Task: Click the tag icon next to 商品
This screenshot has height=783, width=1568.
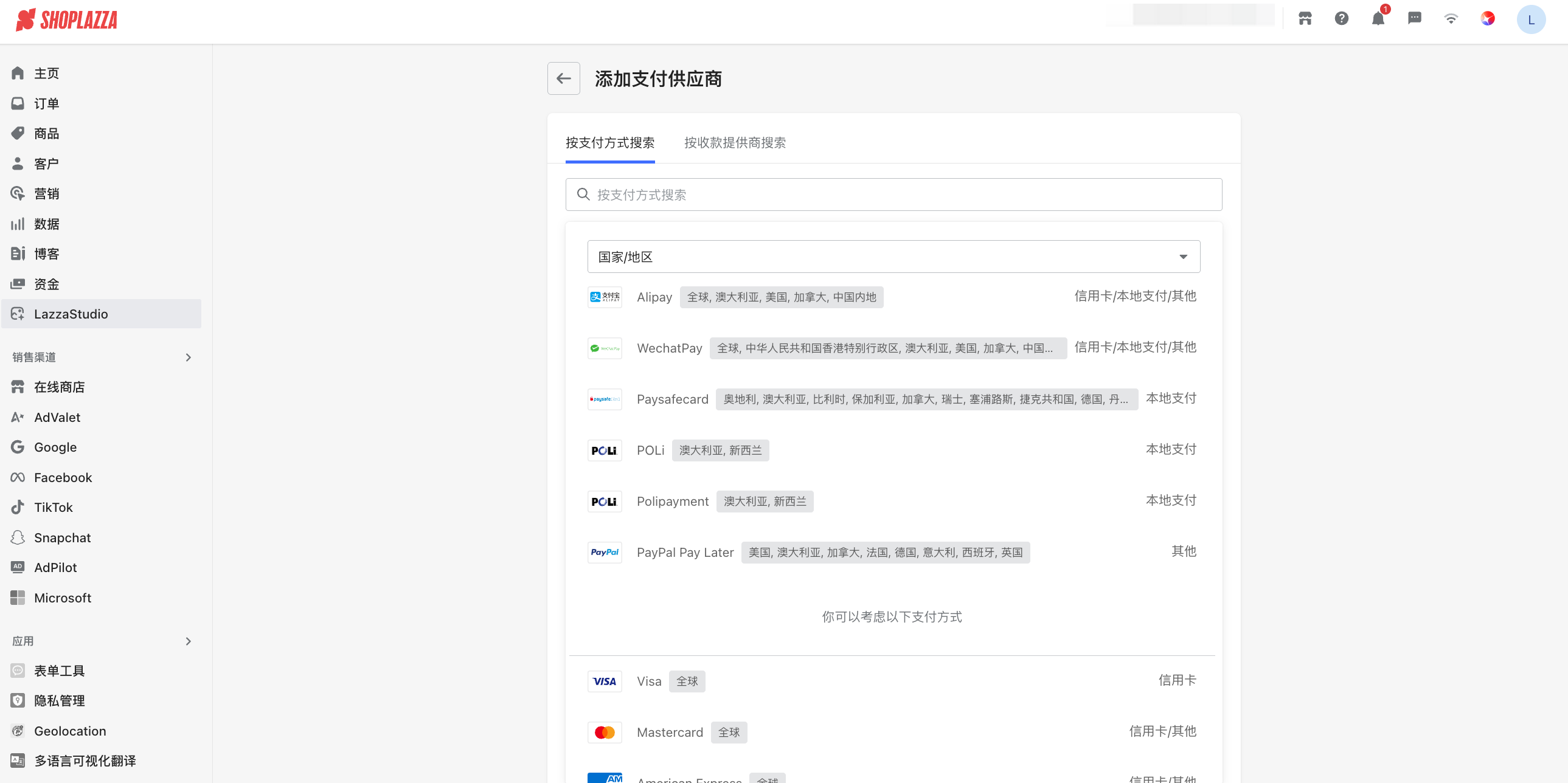Action: click(x=18, y=133)
